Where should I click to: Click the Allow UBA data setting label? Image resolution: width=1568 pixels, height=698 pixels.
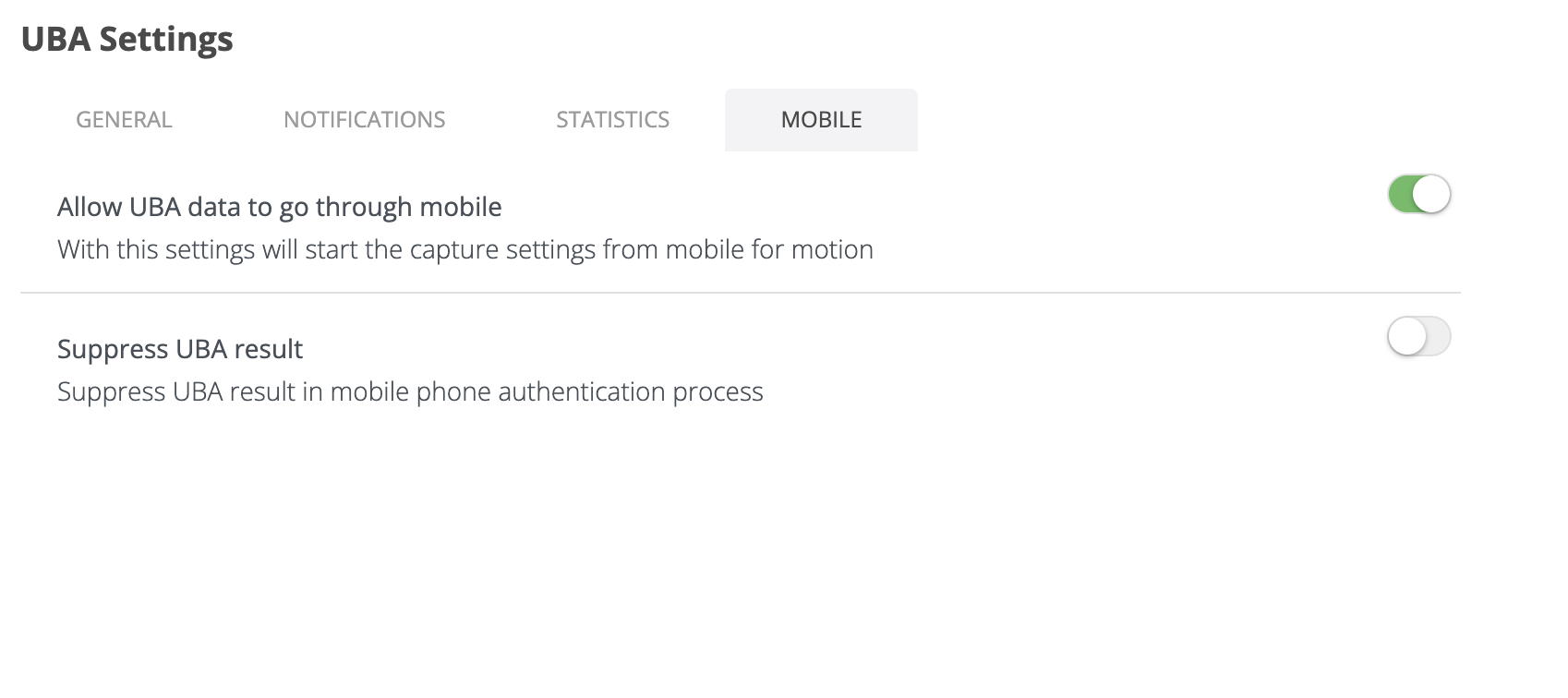click(x=279, y=207)
